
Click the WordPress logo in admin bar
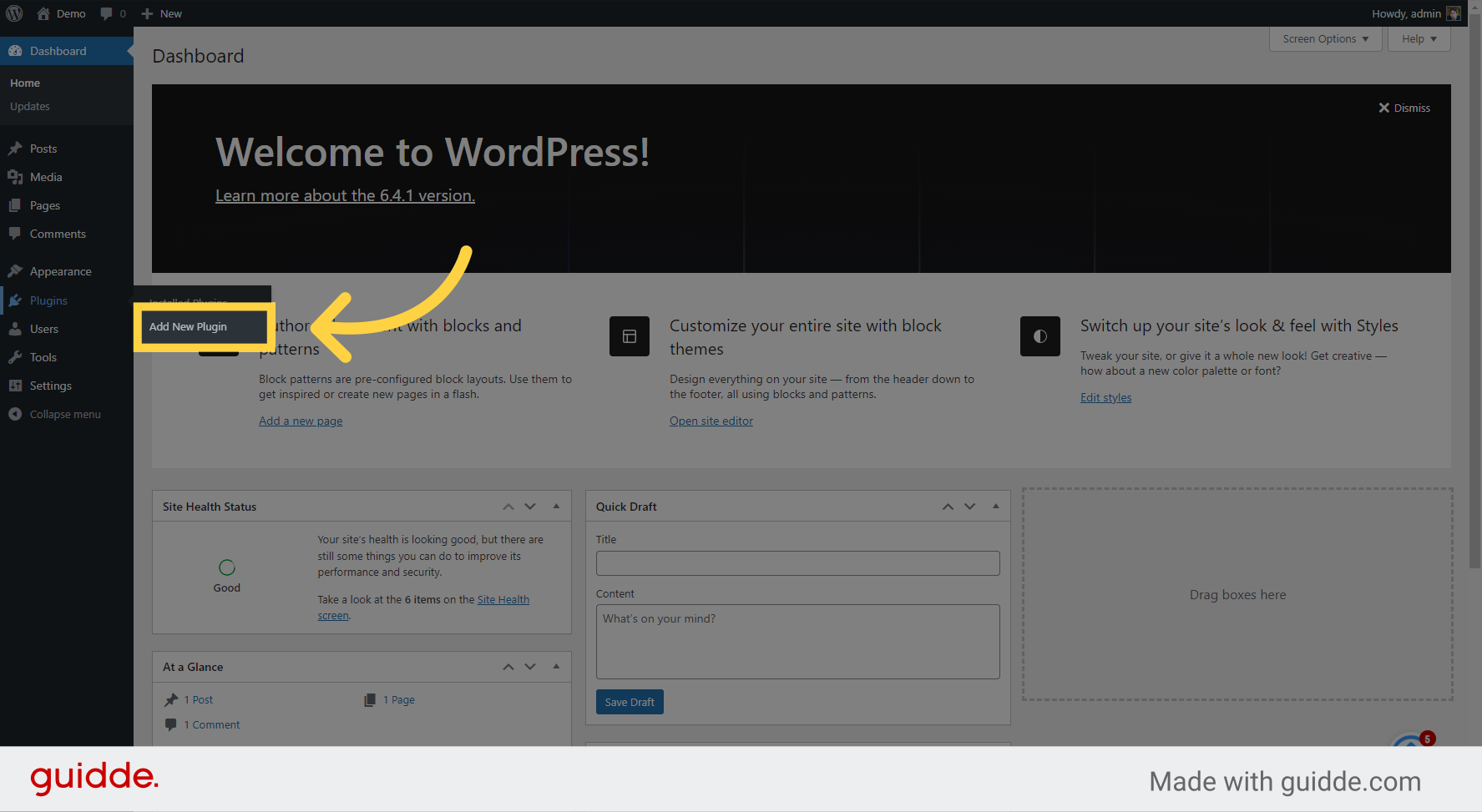point(13,13)
